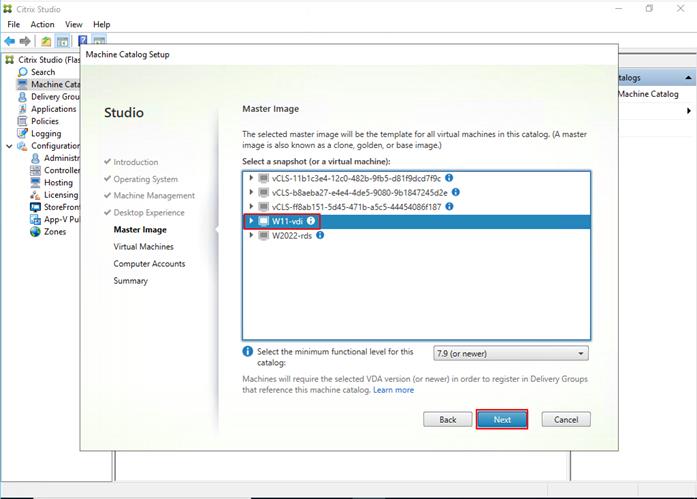The height and width of the screenshot is (499, 697).
Task: Click the Administrators node icon
Action: [x=36, y=158]
